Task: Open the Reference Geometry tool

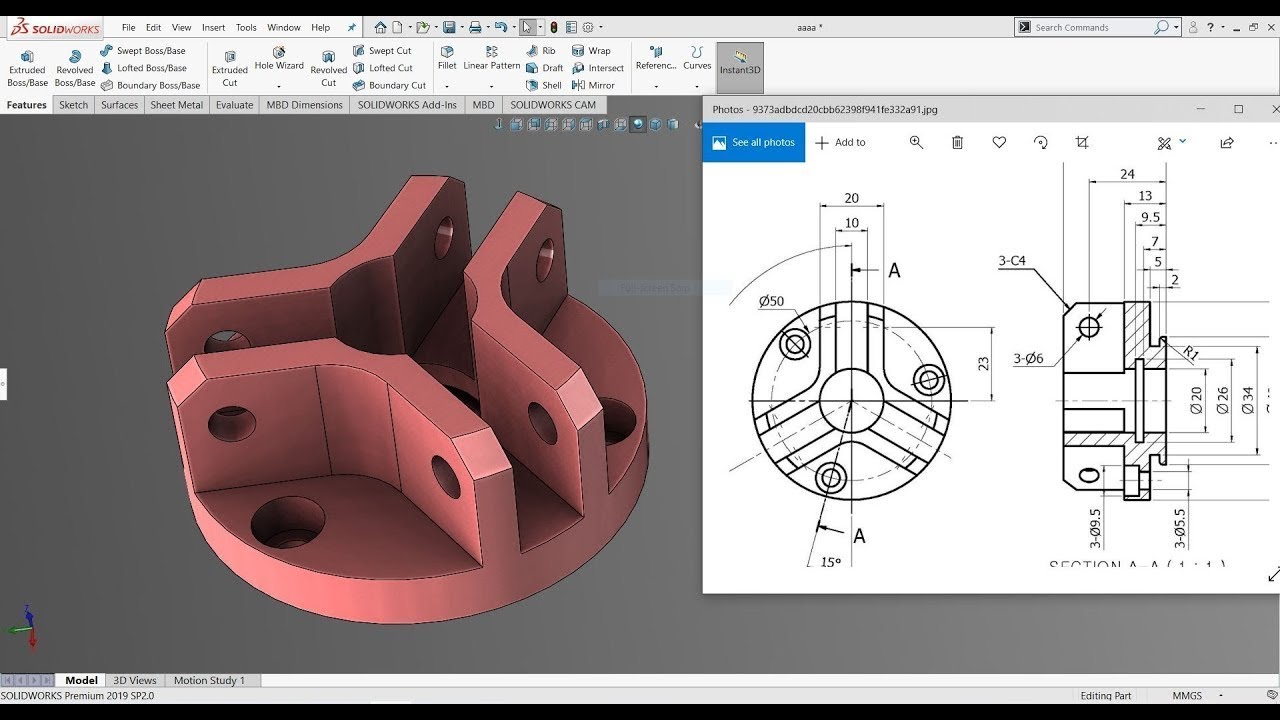Action: click(x=656, y=59)
